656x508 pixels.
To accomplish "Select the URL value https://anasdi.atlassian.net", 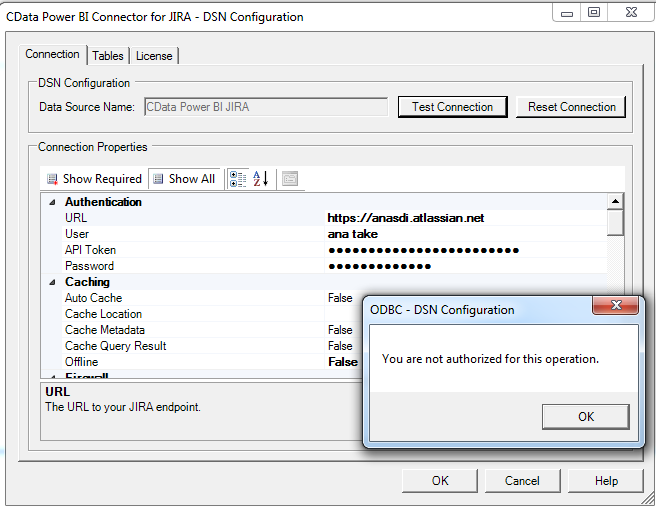I will [405, 218].
